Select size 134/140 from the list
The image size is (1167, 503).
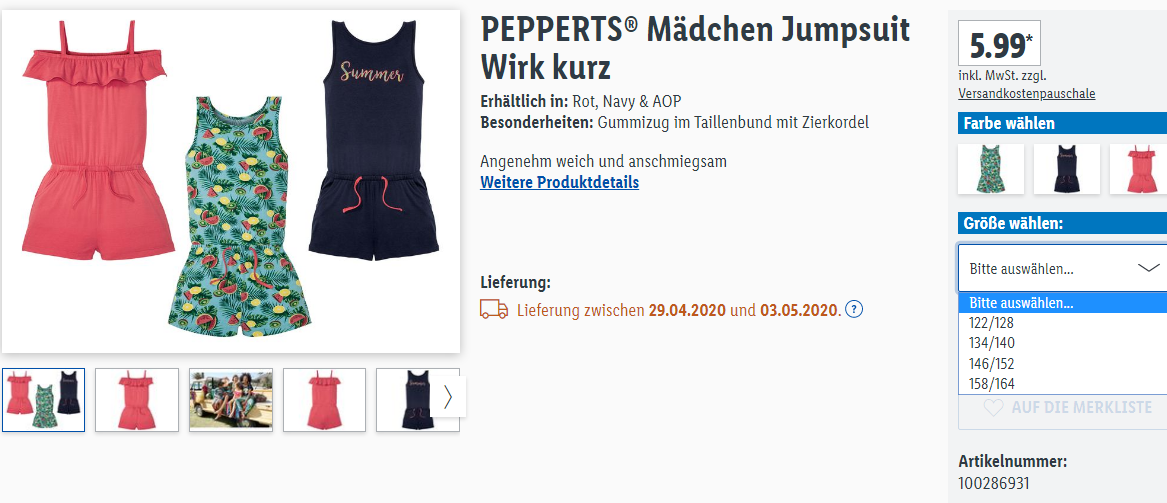(1063, 343)
